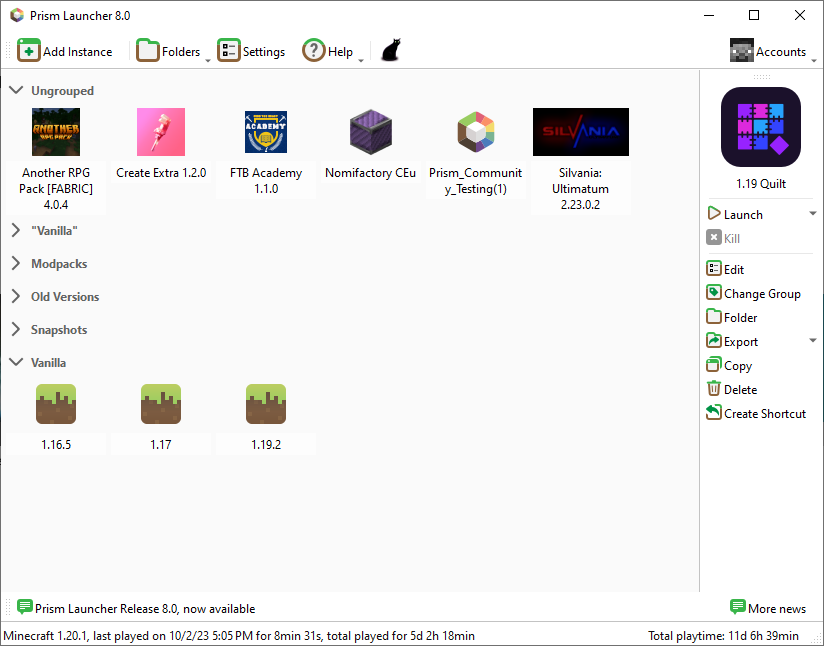Click the Help icon
824x646 pixels.
pyautogui.click(x=314, y=50)
